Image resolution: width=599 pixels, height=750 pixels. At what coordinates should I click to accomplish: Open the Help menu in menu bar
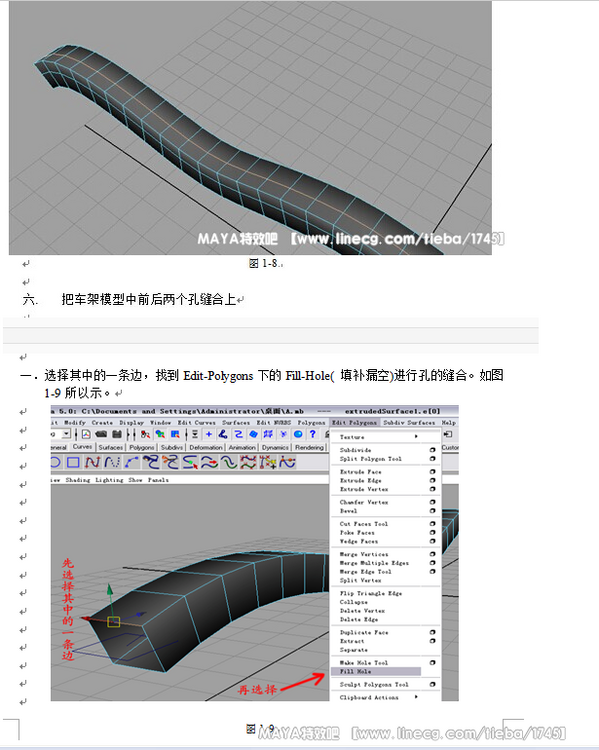pyautogui.click(x=448, y=423)
